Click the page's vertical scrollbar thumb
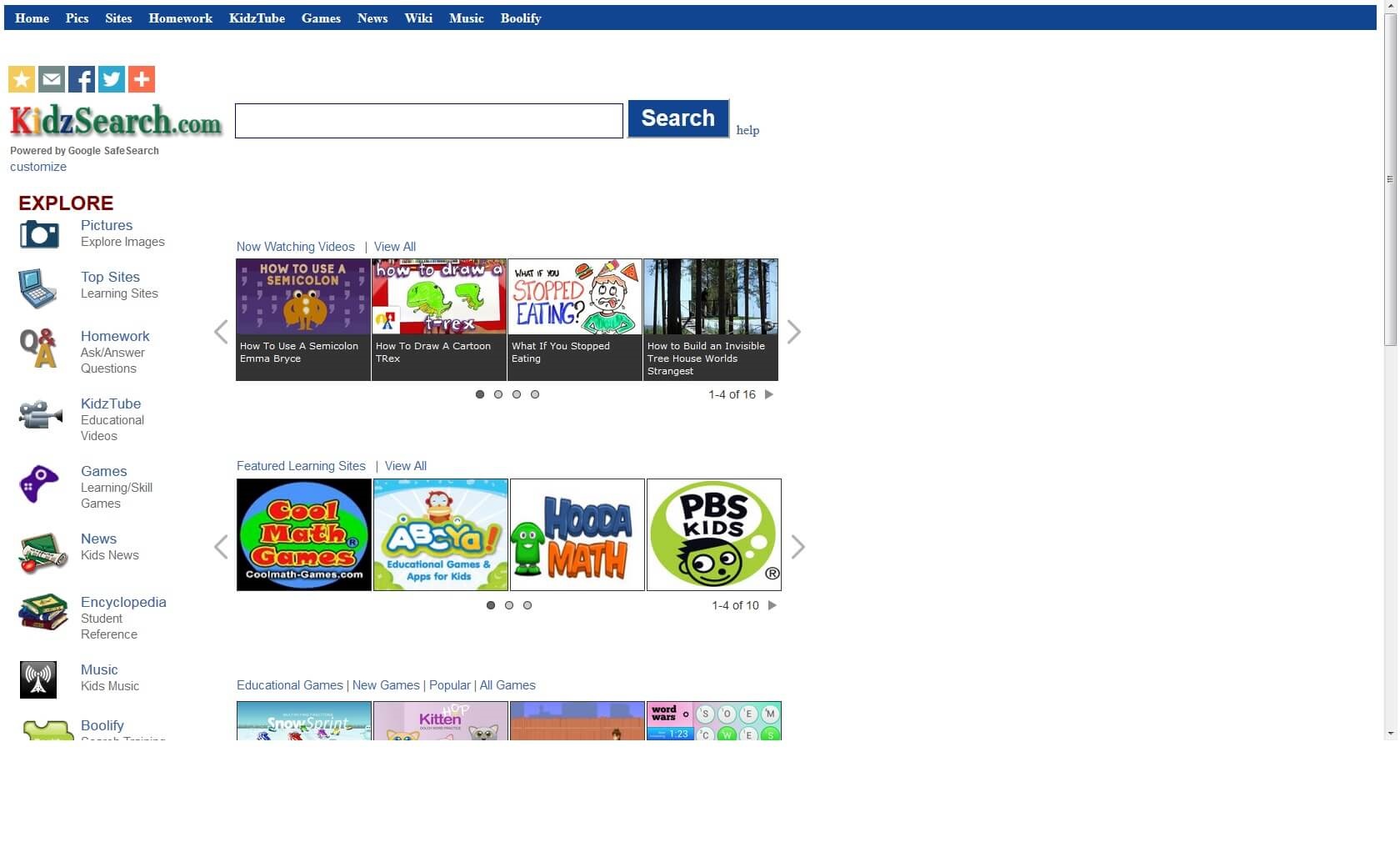The width and height of the screenshot is (1400, 842). coord(1390,179)
